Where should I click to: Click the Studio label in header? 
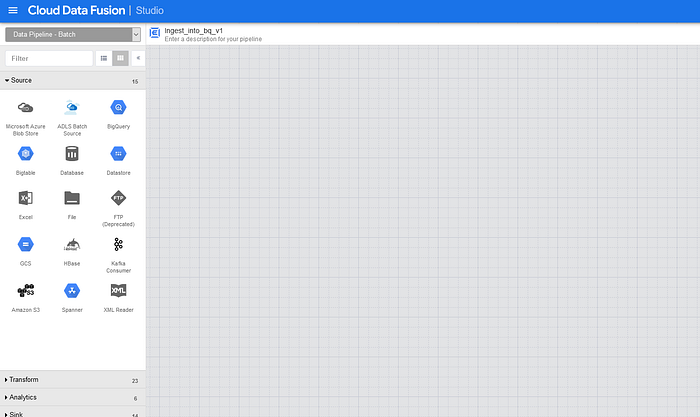pos(150,10)
